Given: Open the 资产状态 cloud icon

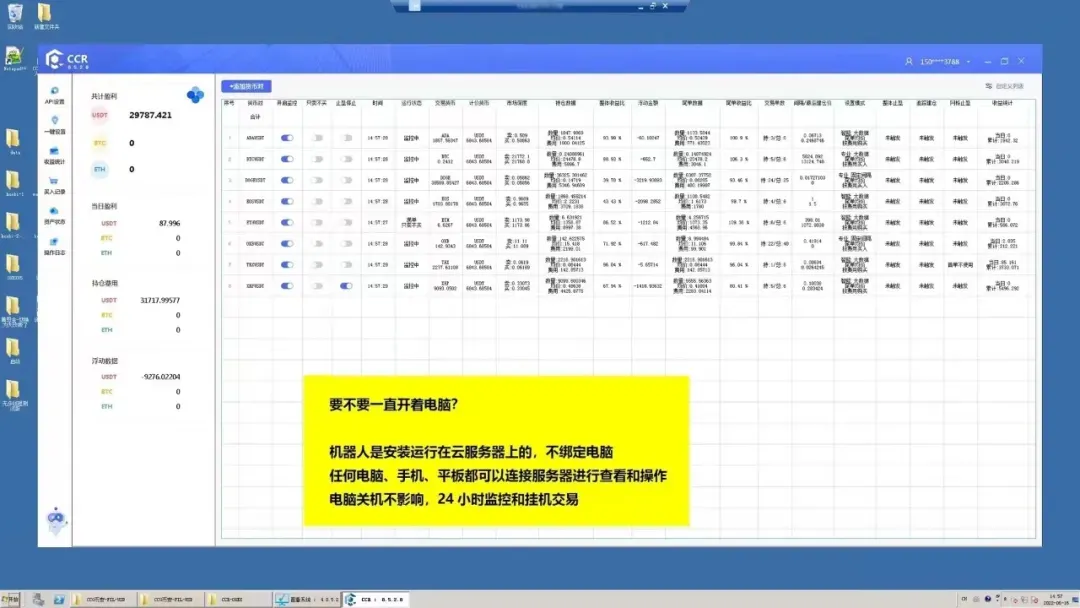Looking at the screenshot, I should pos(54,216).
